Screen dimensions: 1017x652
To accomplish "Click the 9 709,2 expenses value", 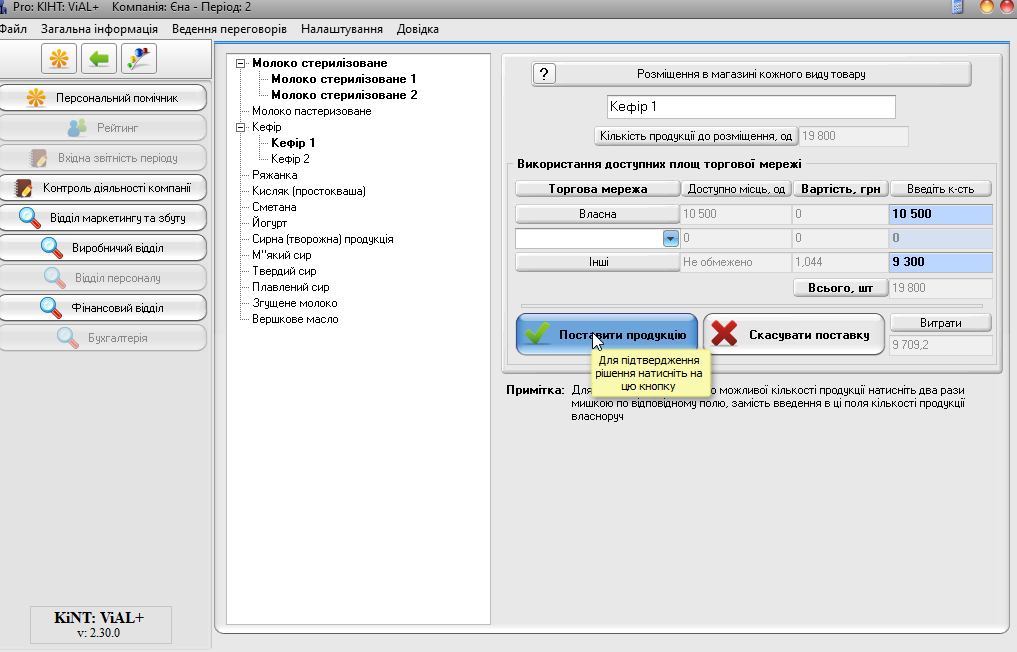I will (x=940, y=345).
